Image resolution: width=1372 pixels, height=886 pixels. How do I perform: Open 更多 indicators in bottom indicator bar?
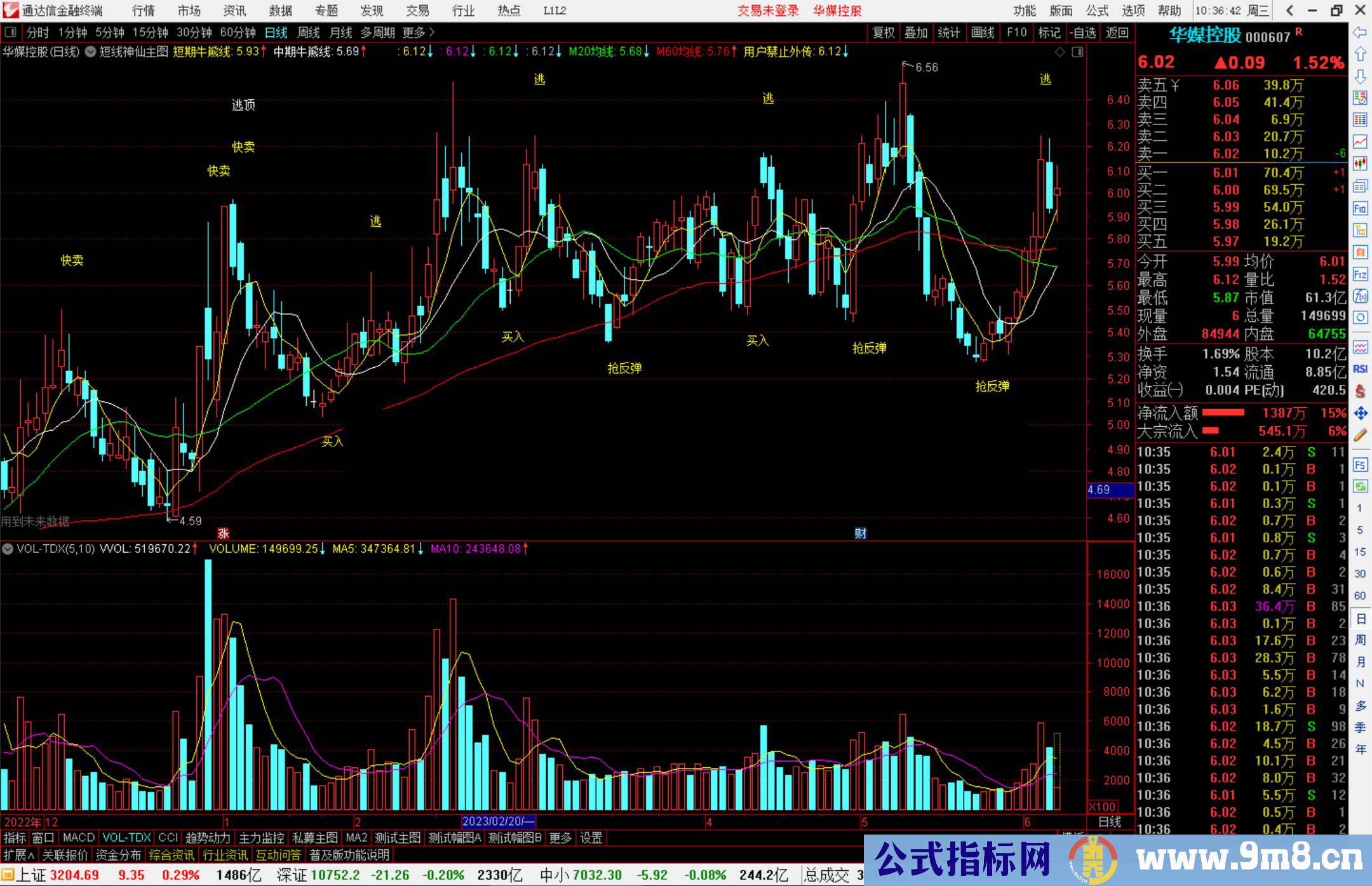coord(560,838)
